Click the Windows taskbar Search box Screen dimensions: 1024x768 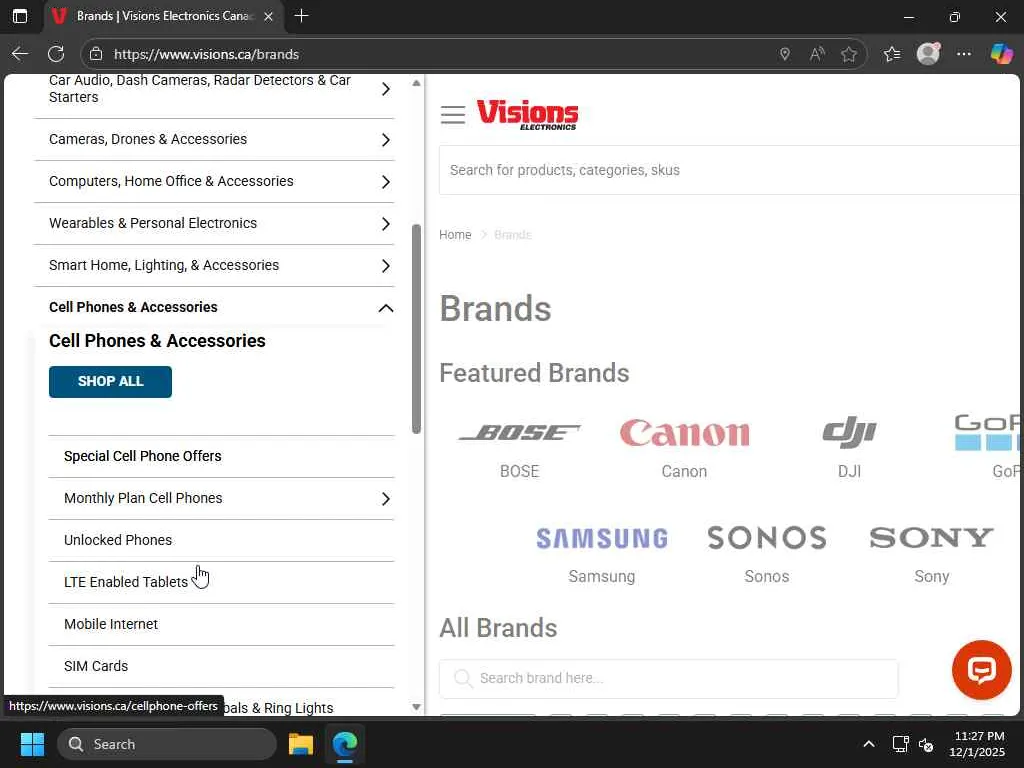point(167,744)
